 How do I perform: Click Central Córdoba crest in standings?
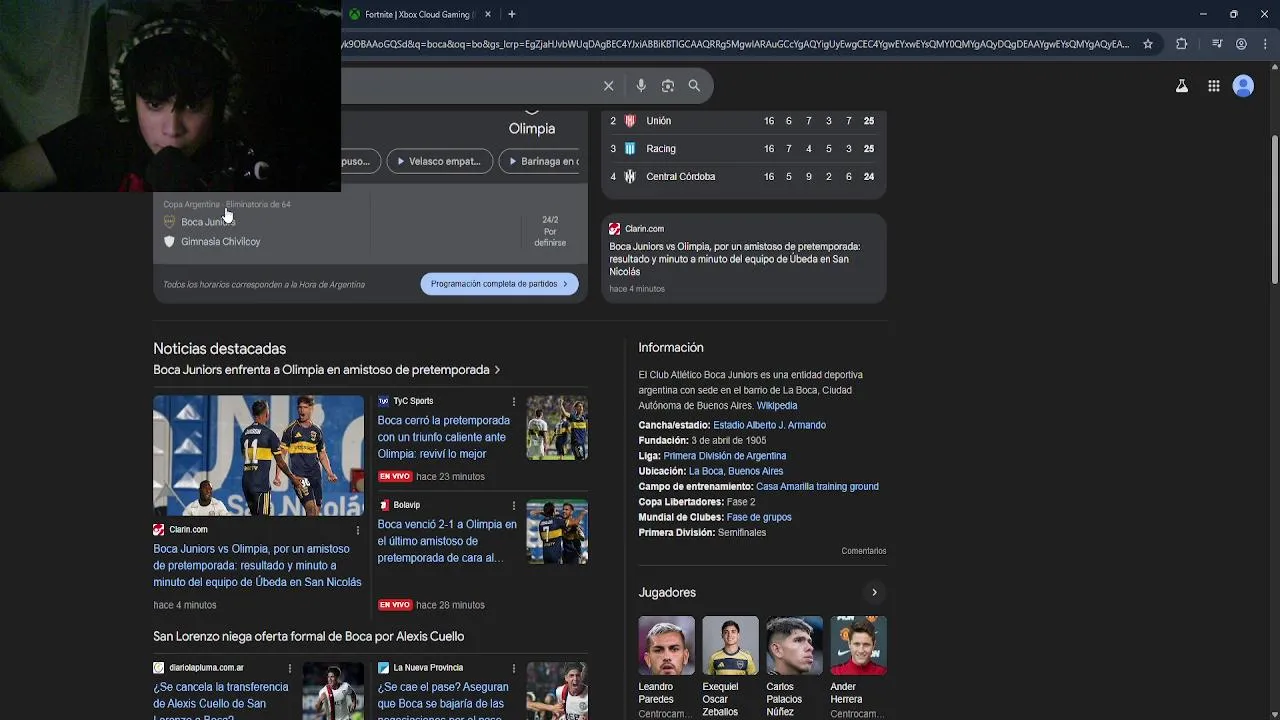630,177
